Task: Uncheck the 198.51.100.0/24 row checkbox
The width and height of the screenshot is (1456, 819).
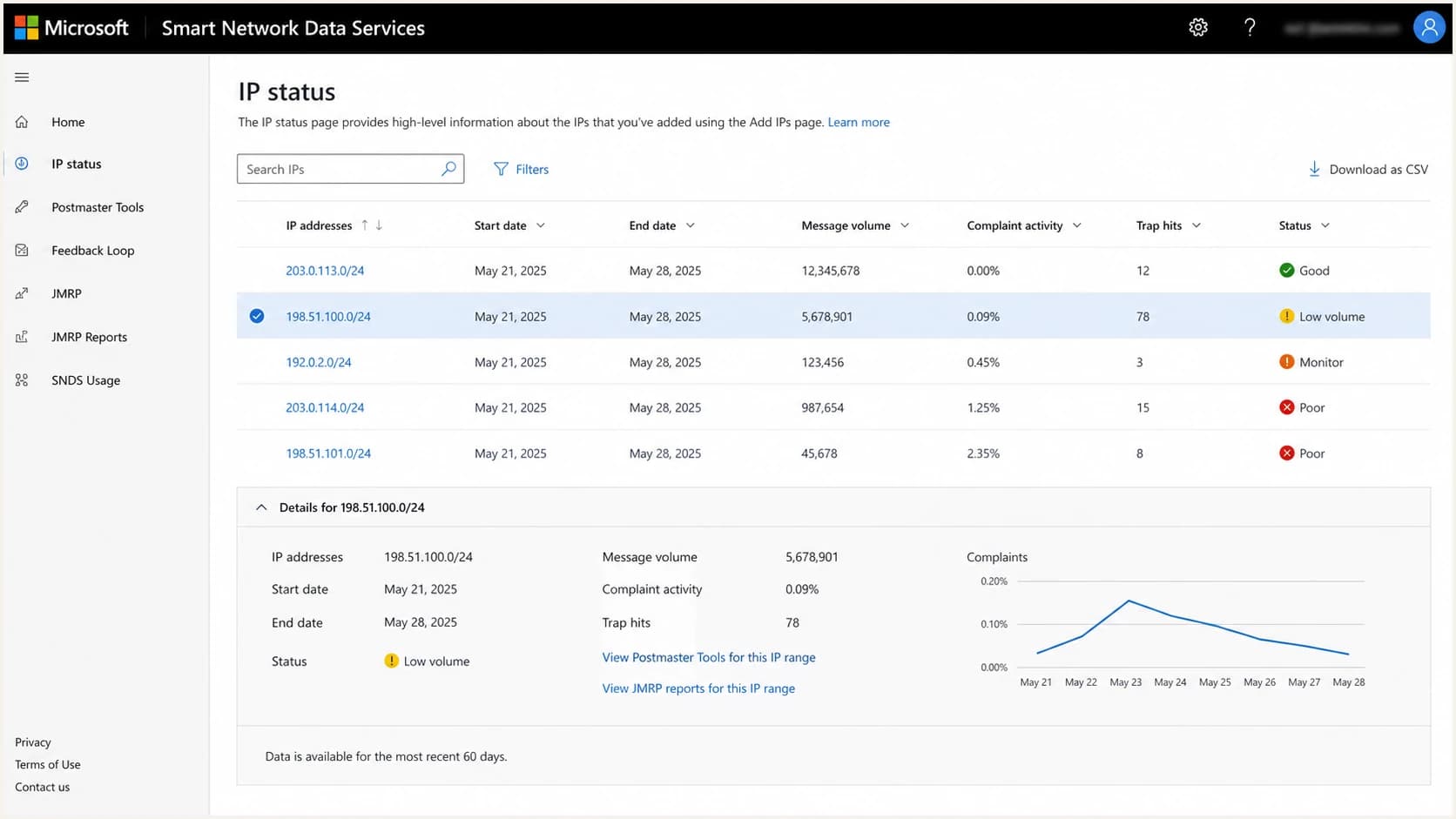Action: 257,316
